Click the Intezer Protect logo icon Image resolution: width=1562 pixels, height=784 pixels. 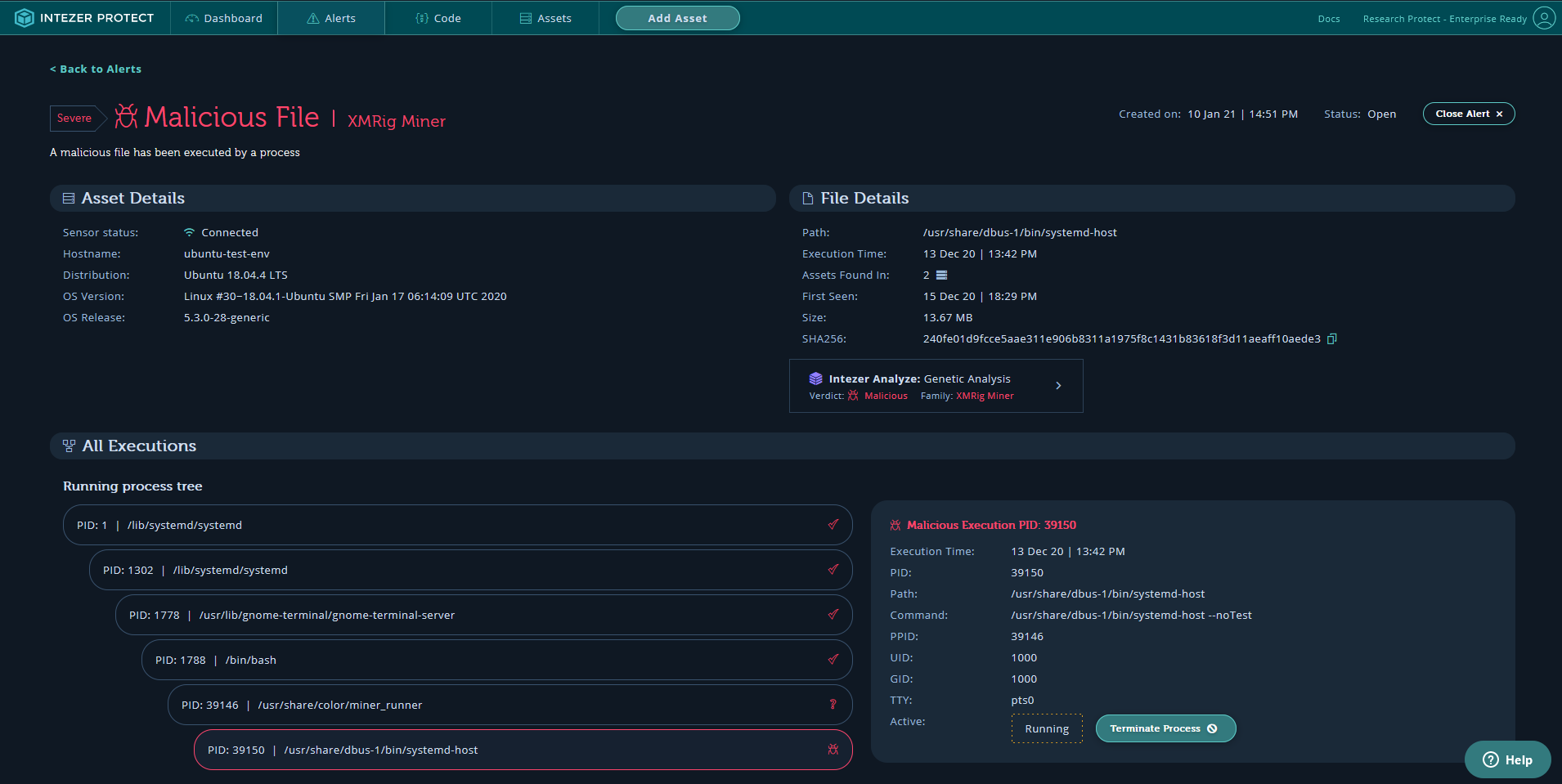pos(25,17)
